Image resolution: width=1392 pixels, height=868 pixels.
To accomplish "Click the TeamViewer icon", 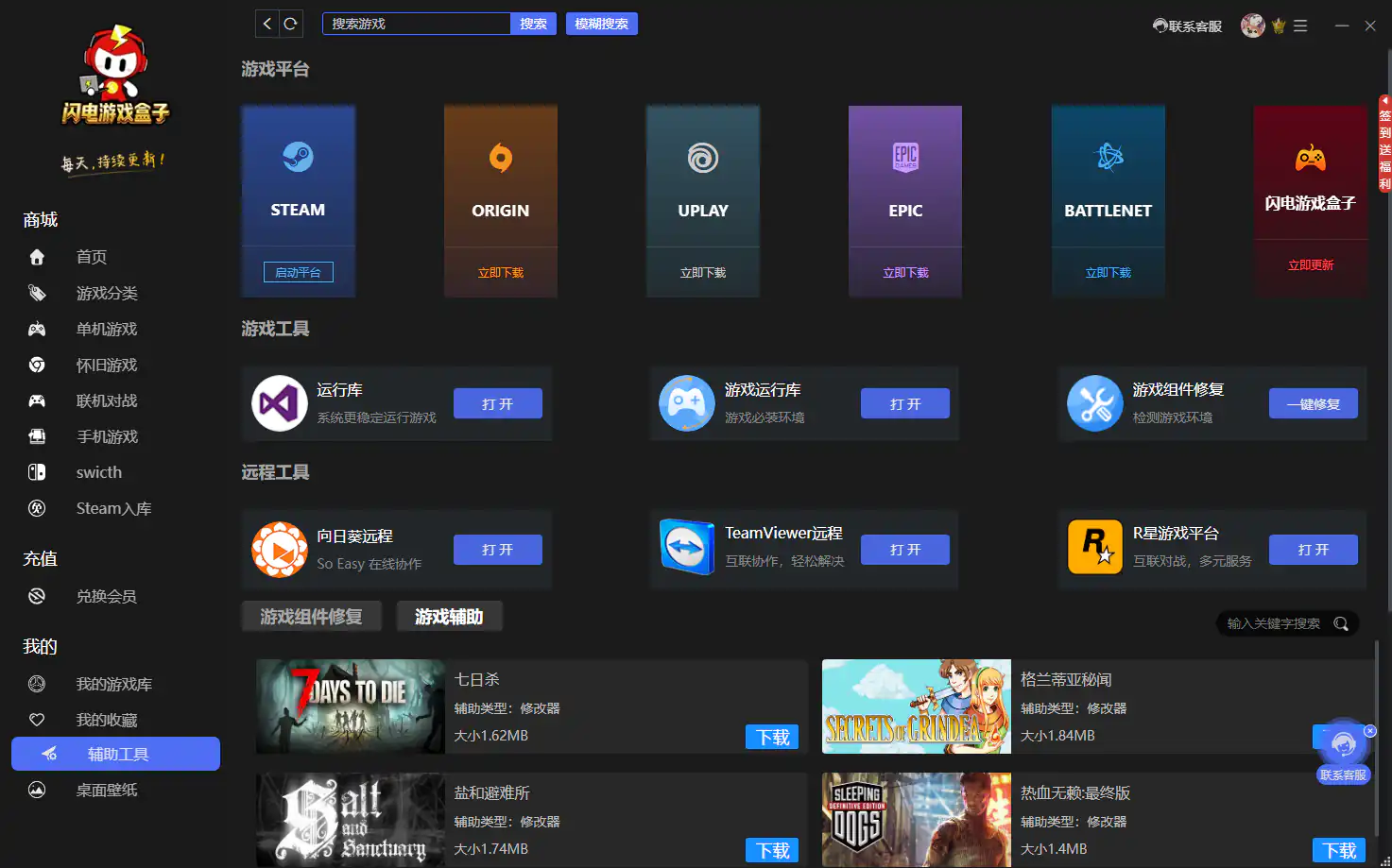I will [x=687, y=547].
